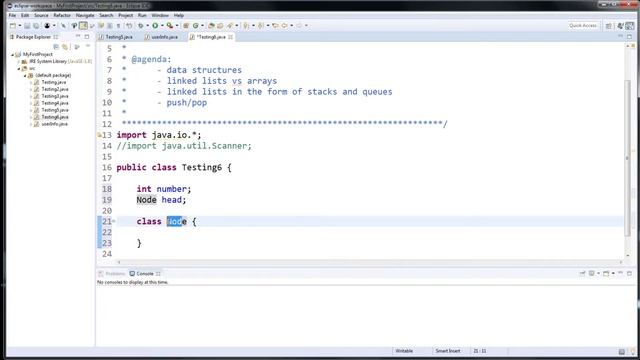Screen dimensions: 640x360
Task: Open the External Tools dropdown arrow
Action: 177,25
